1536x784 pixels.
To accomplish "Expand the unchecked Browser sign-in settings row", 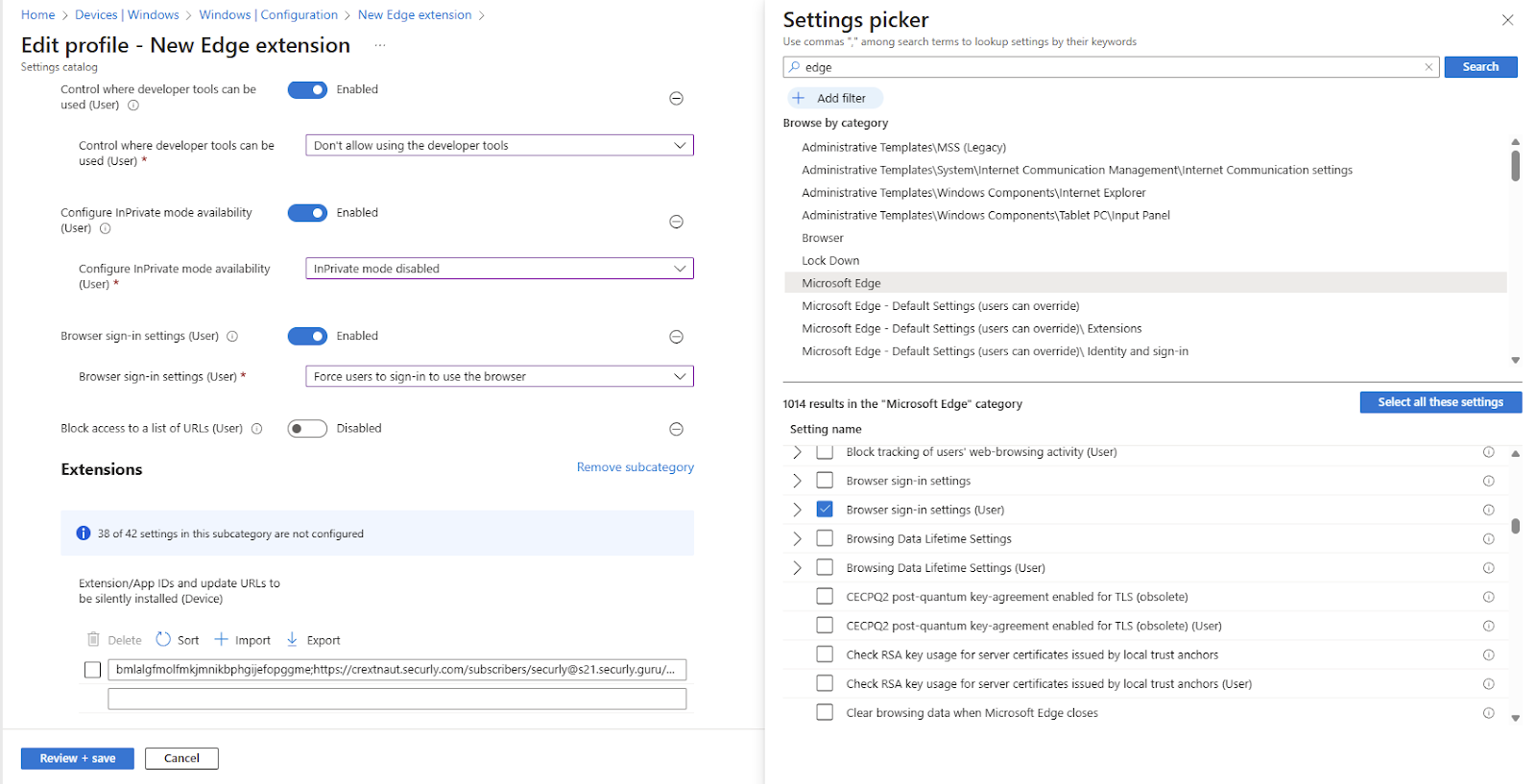I will point(797,481).
